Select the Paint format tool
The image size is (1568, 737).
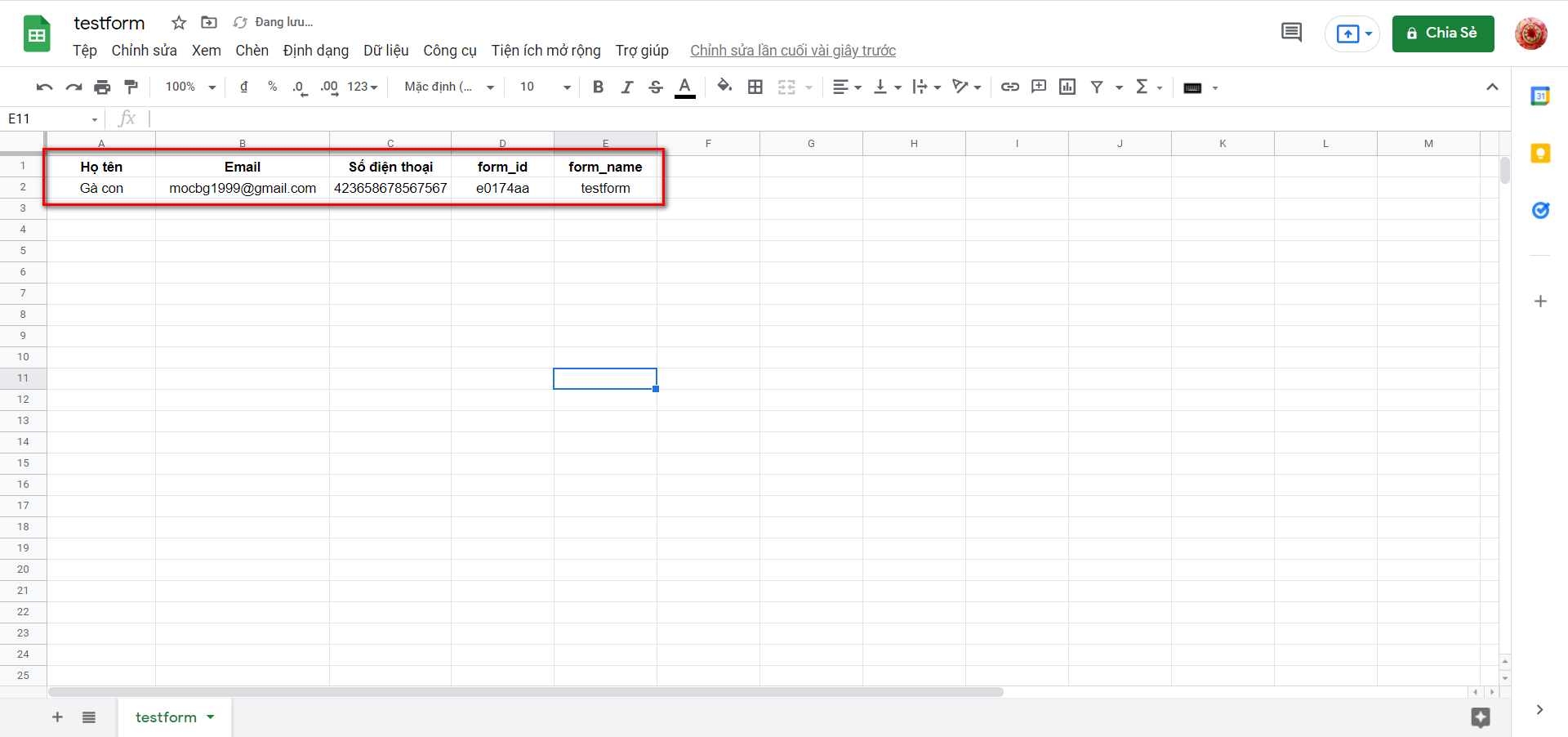click(x=131, y=87)
